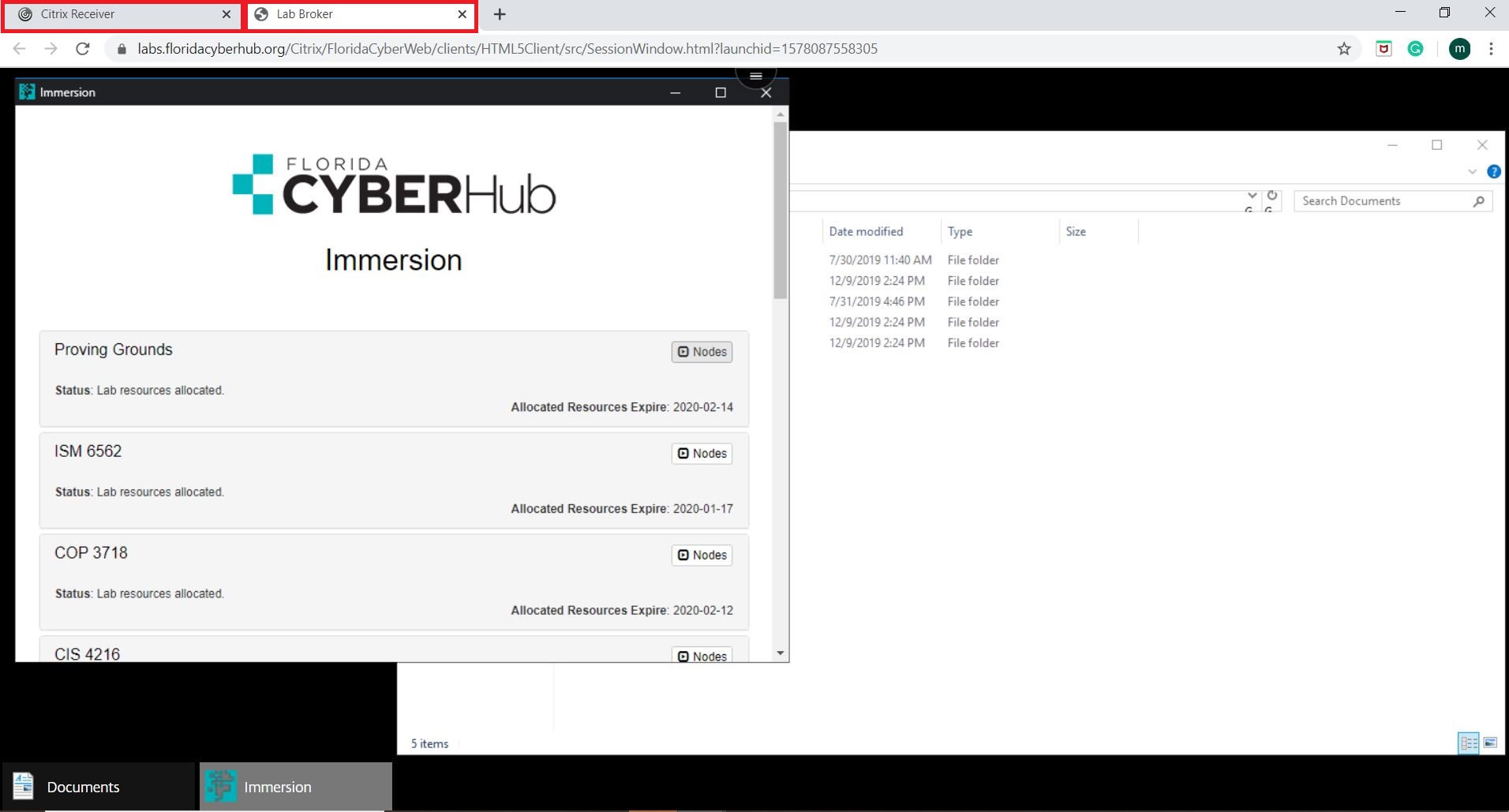Click the Immersion window title icon
Viewport: 1509px width, 812px height.
point(27,92)
